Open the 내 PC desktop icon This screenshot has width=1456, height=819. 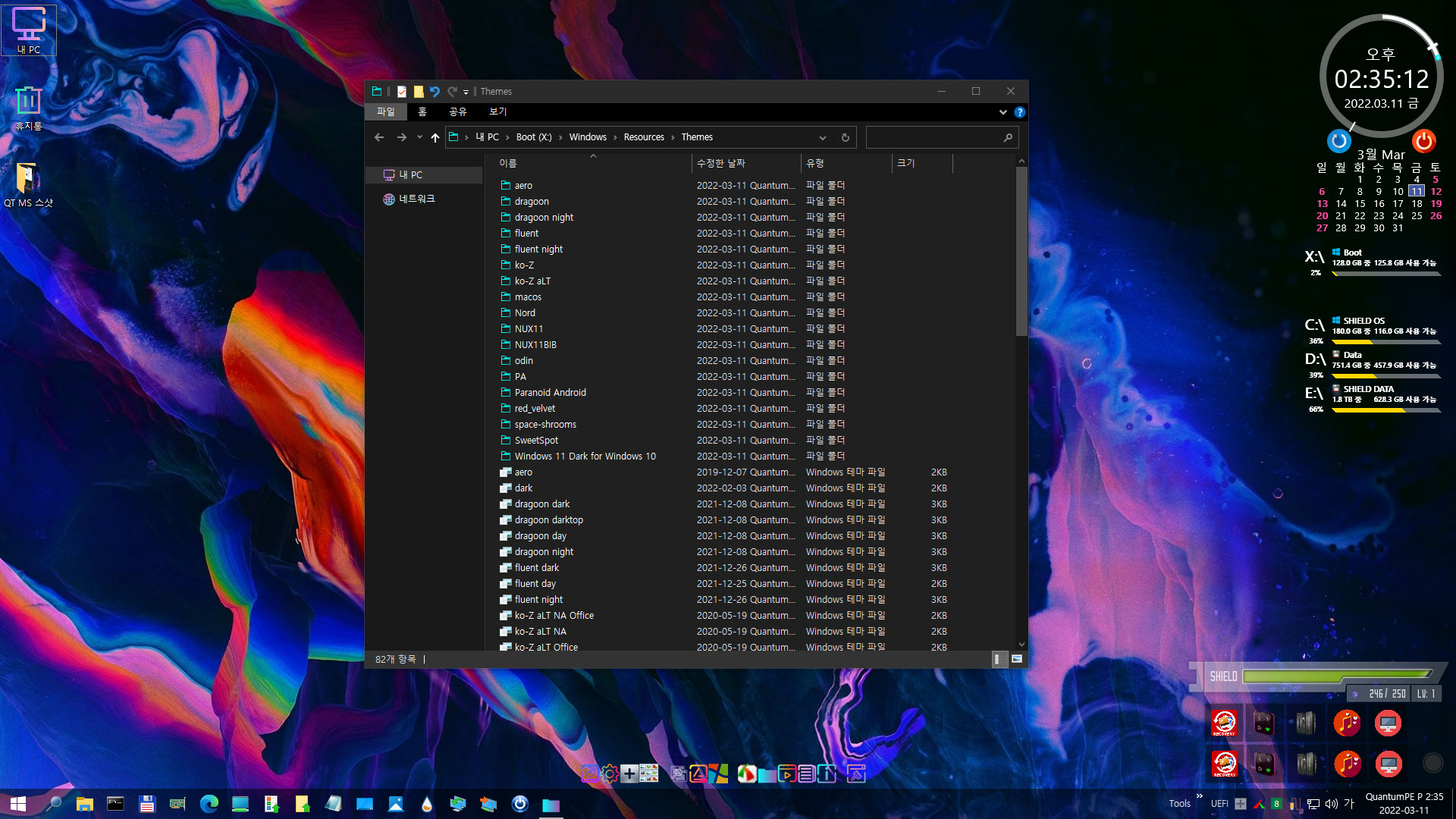pos(29,30)
